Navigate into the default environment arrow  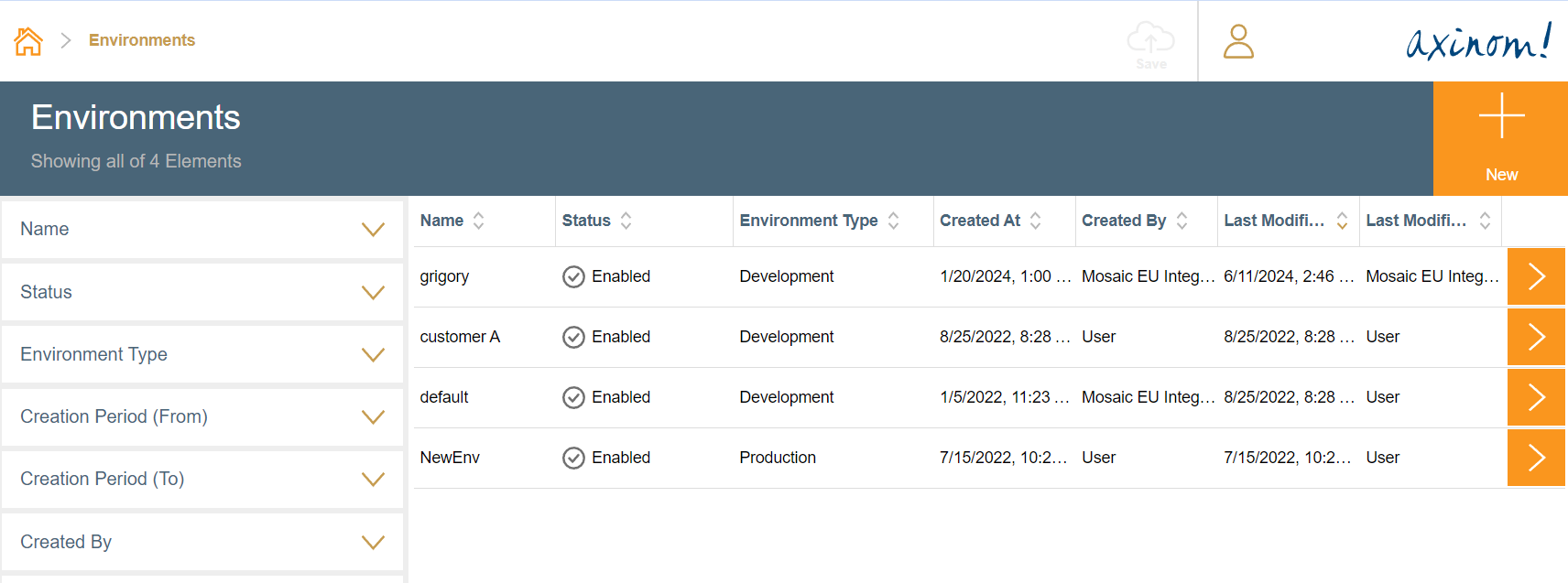click(x=1536, y=397)
